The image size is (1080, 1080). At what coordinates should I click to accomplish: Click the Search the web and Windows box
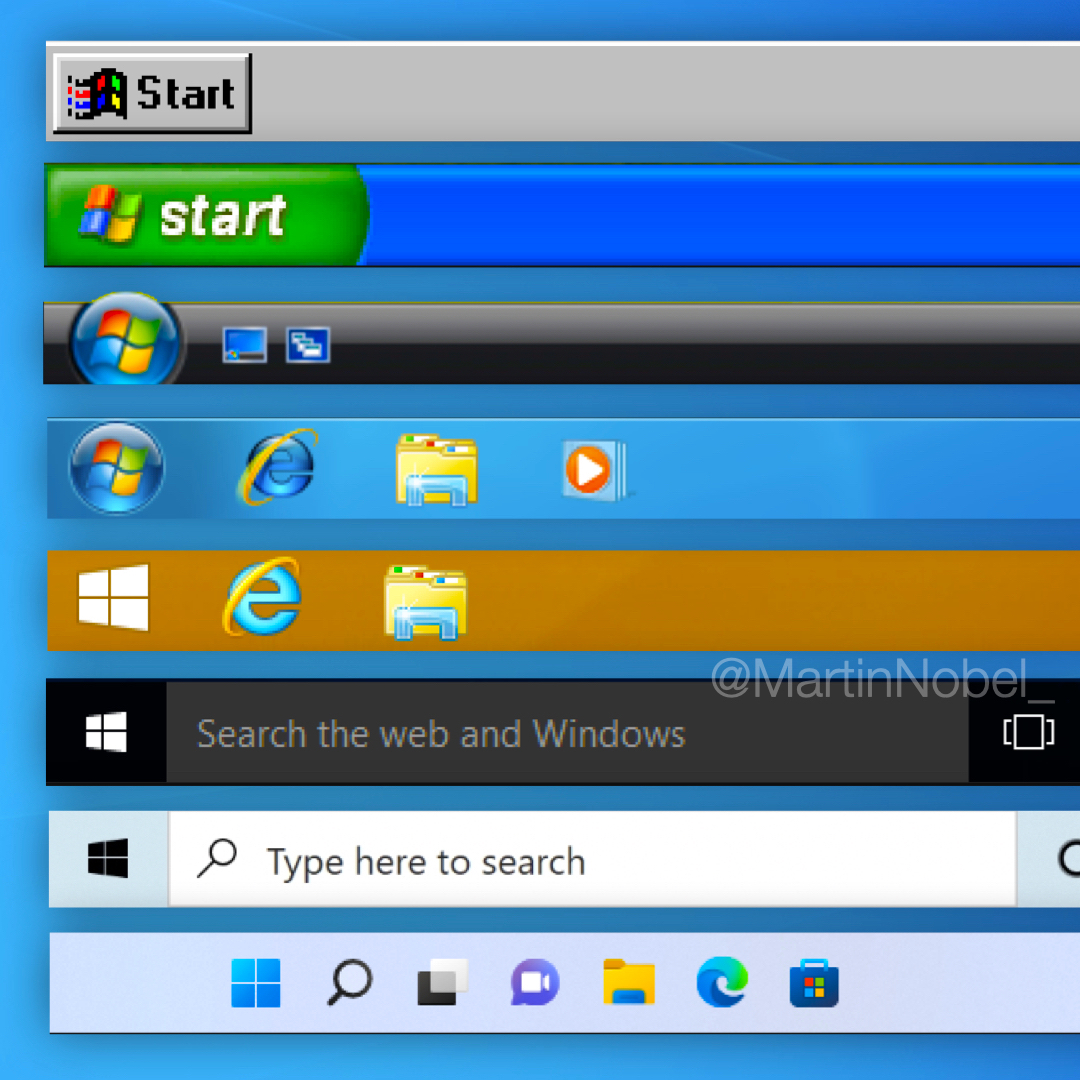(568, 733)
